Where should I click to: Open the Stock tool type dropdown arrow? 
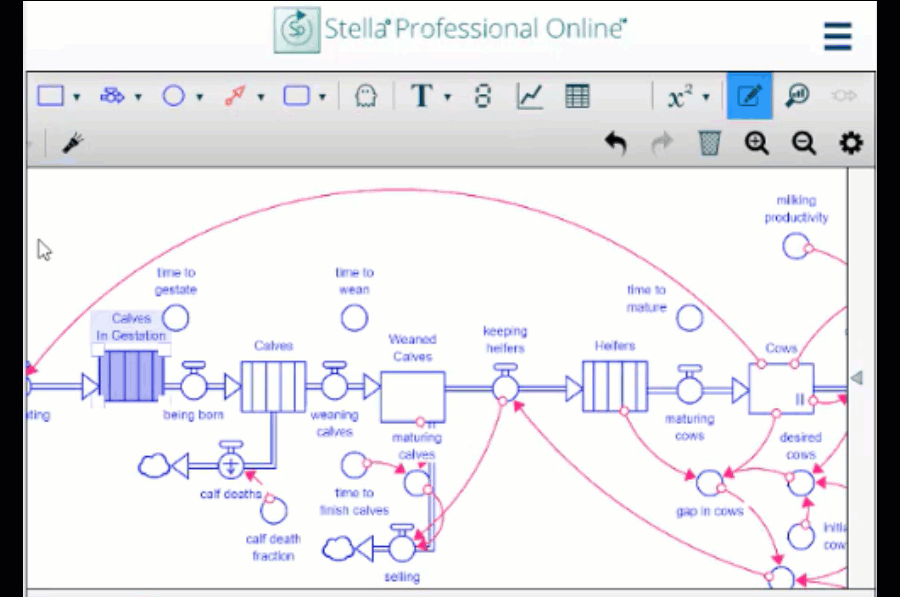pyautogui.click(x=76, y=97)
